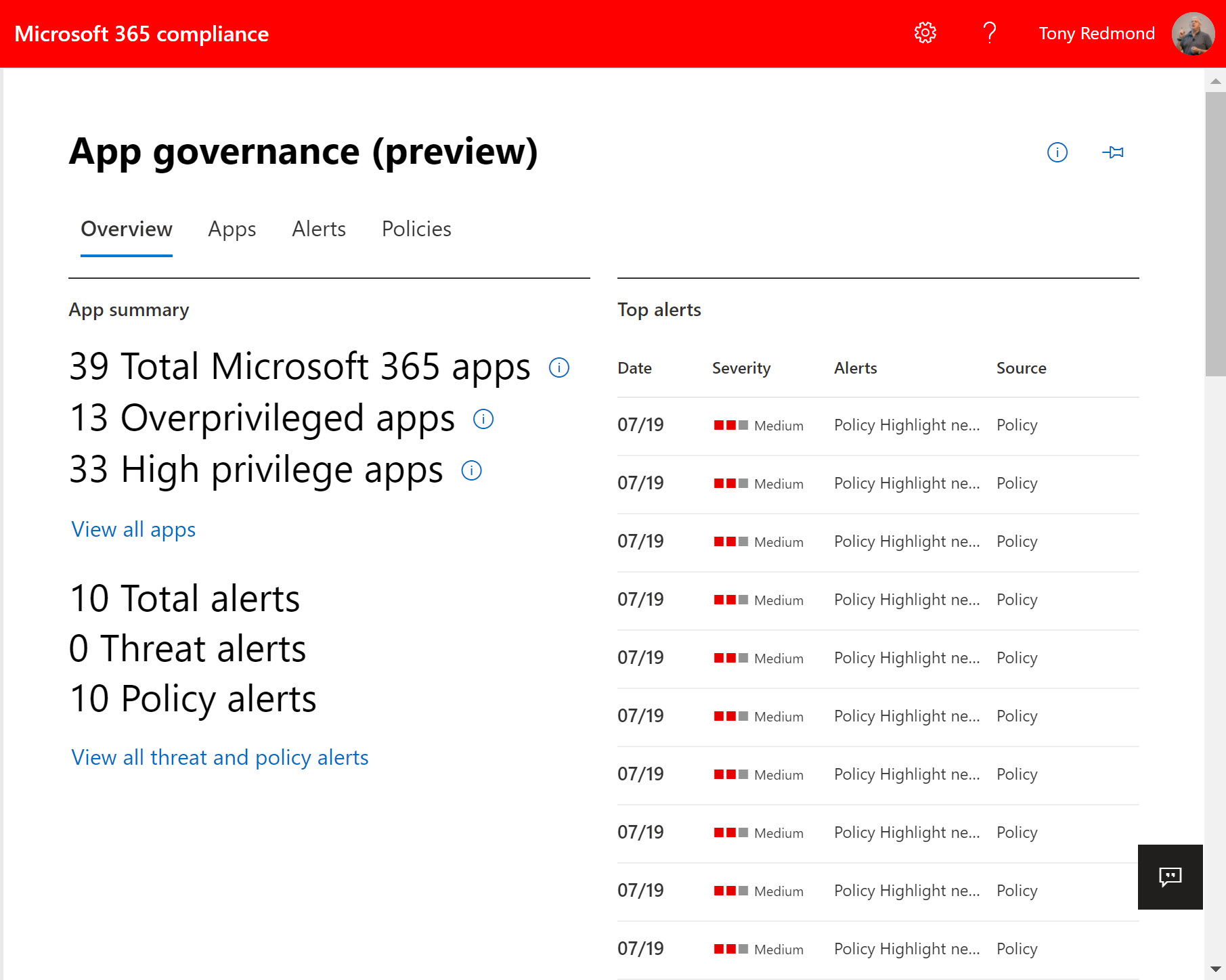
Task: Pin the App governance page
Action: click(1113, 152)
